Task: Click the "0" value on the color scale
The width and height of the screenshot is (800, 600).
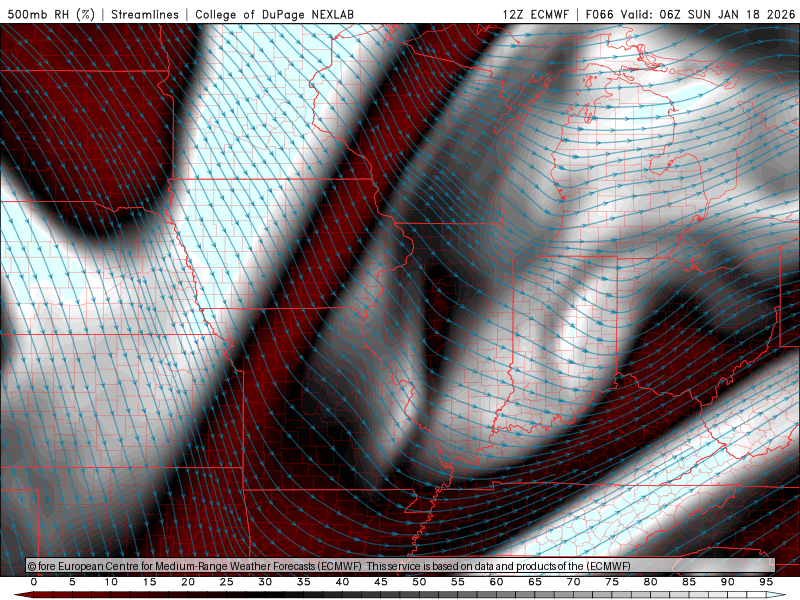Action: [34, 582]
